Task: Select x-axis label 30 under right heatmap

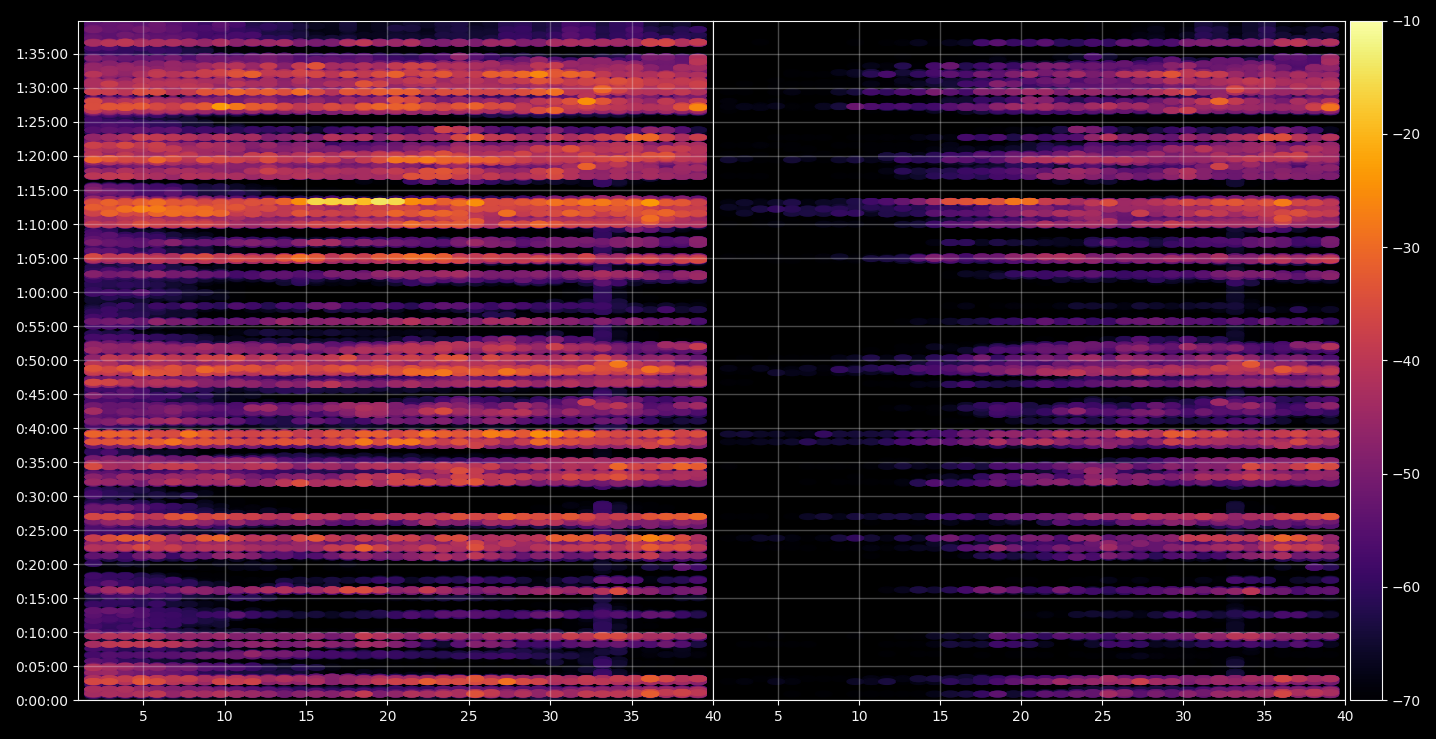Action: [1183, 716]
